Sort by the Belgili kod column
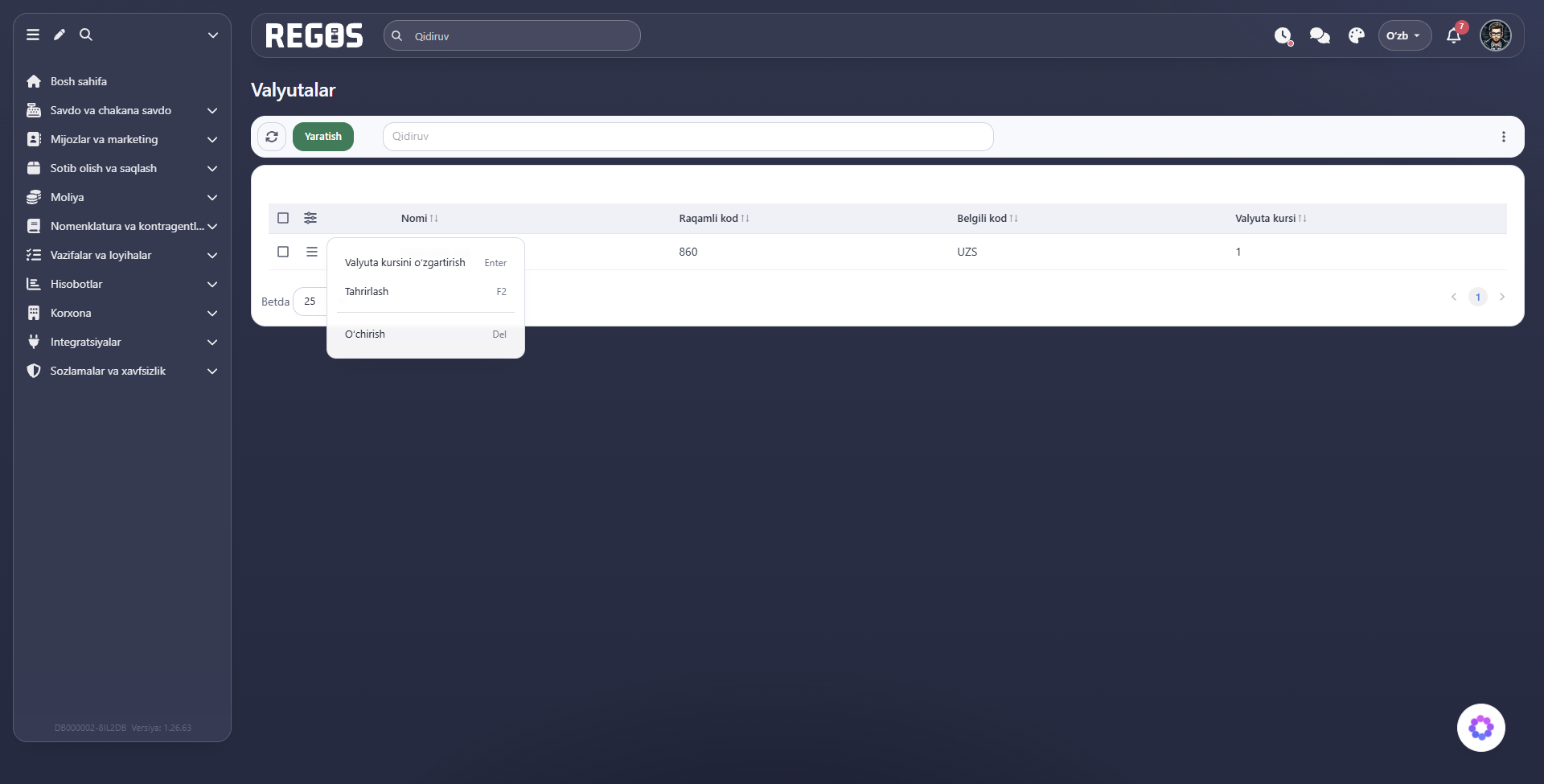This screenshot has width=1544, height=784. point(988,218)
